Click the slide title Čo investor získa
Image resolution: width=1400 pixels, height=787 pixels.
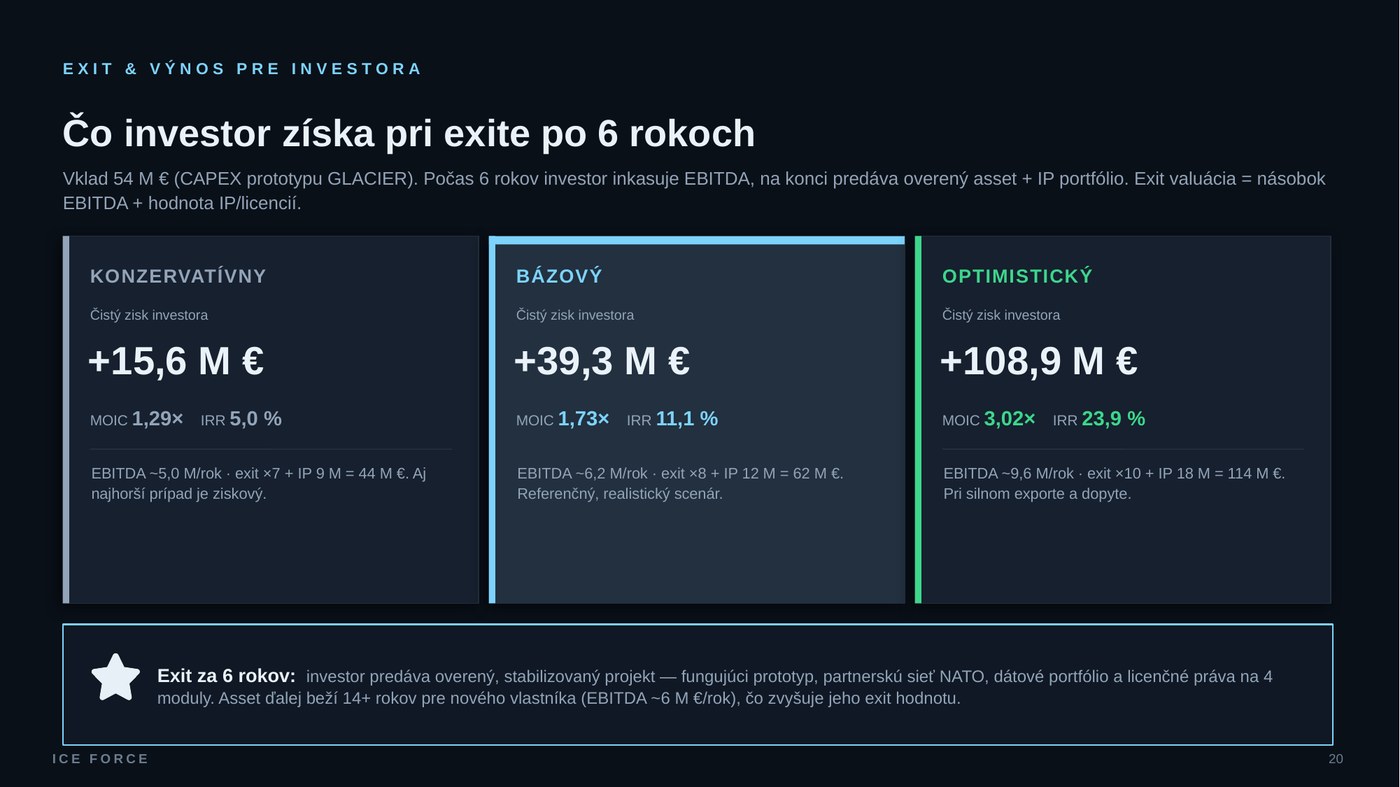click(x=409, y=133)
